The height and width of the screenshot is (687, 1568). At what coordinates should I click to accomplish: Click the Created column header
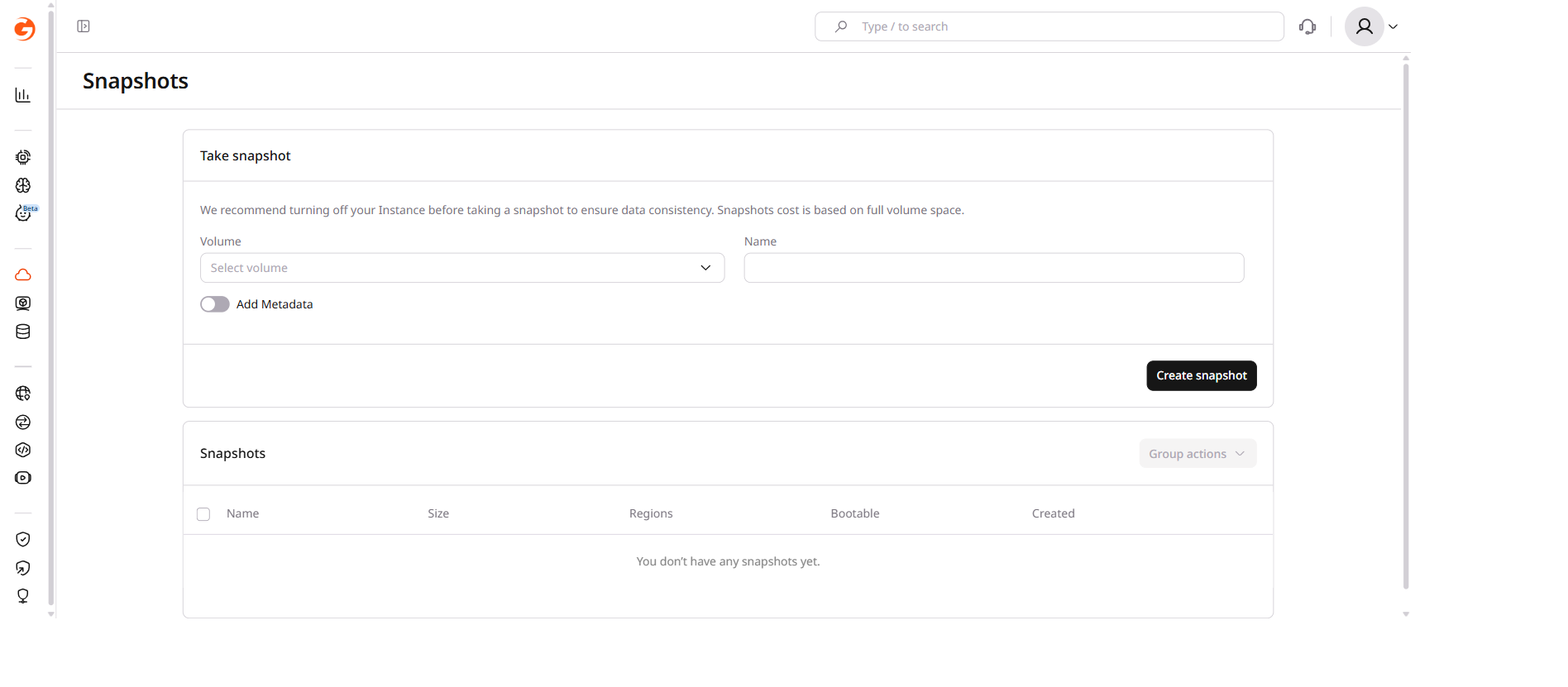coord(1054,513)
